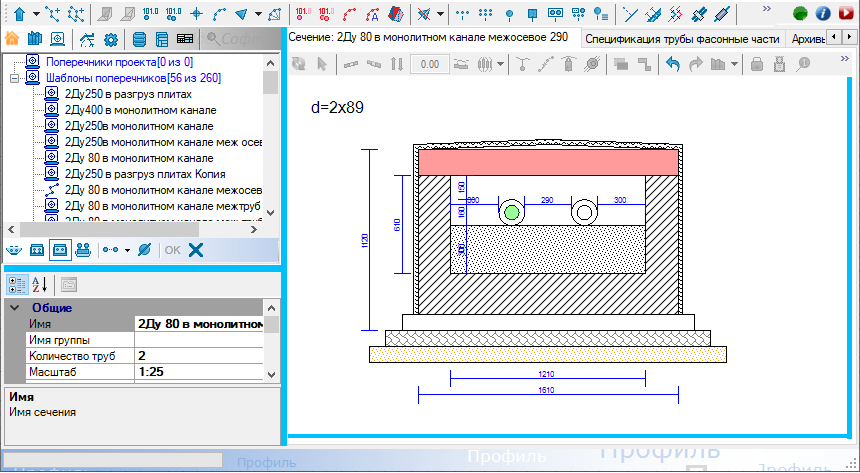Select 2Ду250 в разгруз плитах template

(128, 94)
